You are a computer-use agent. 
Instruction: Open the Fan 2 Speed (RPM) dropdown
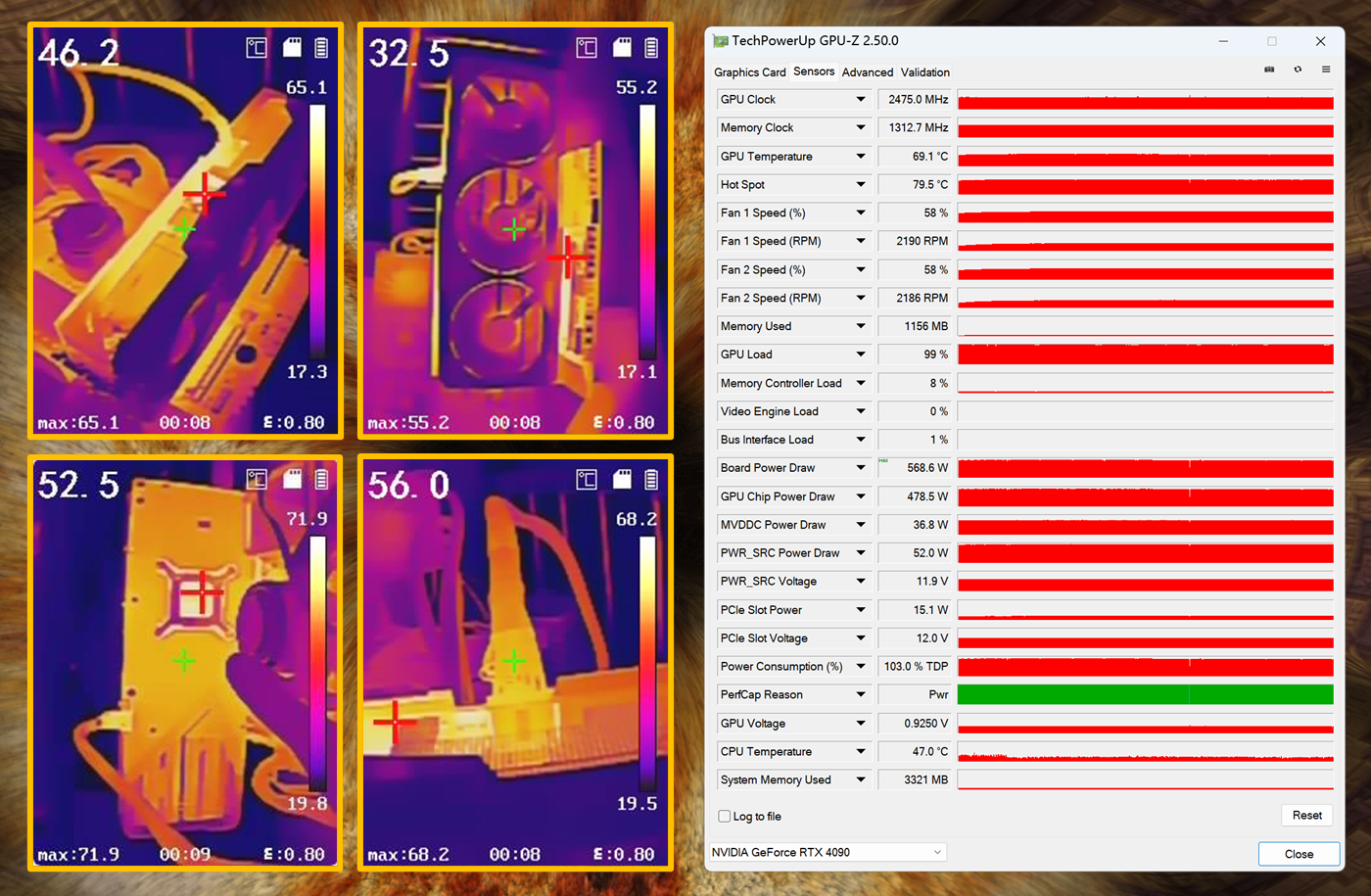coord(861,299)
